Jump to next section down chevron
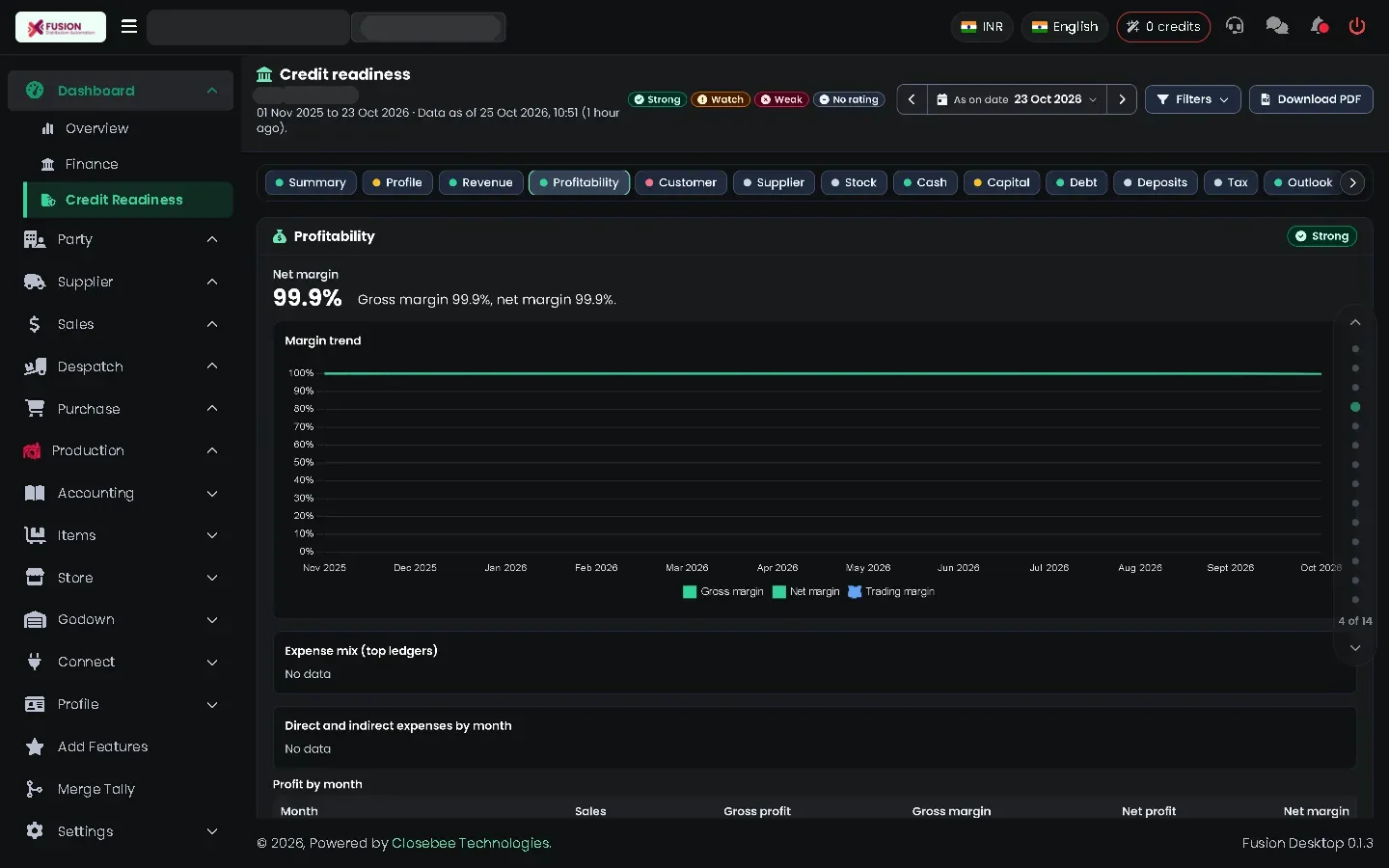This screenshot has width=1389, height=868. [1355, 648]
